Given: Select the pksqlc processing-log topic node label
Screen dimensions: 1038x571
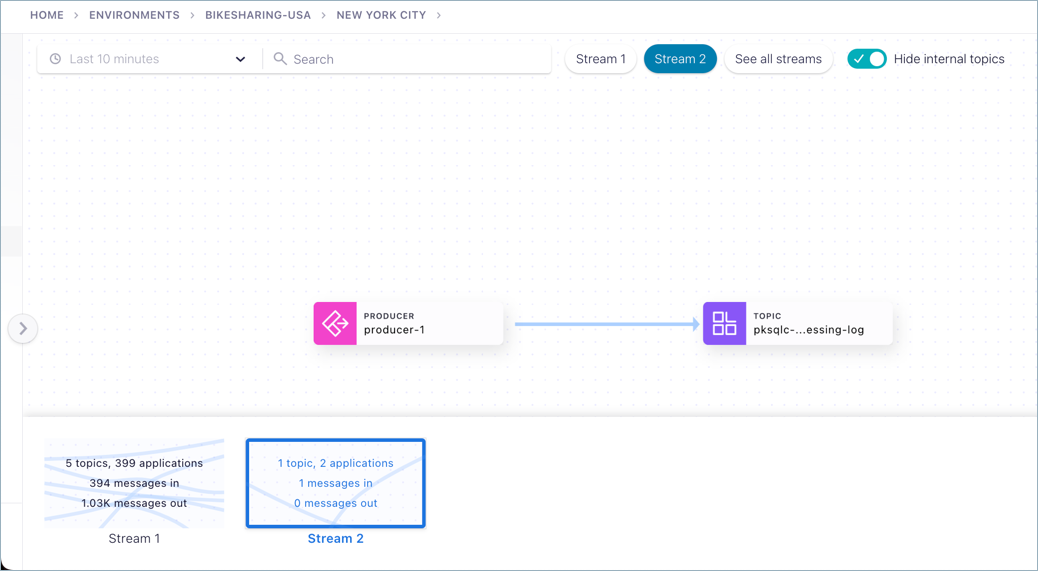Looking at the screenshot, I should 808,330.
